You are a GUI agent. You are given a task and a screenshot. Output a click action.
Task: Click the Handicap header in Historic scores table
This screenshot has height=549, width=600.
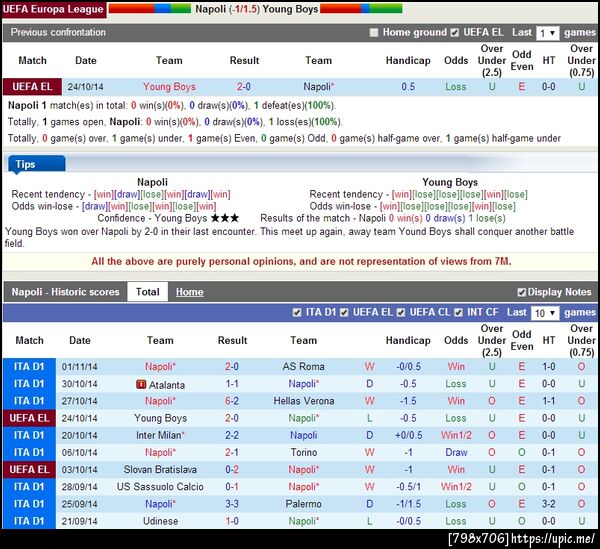point(408,340)
